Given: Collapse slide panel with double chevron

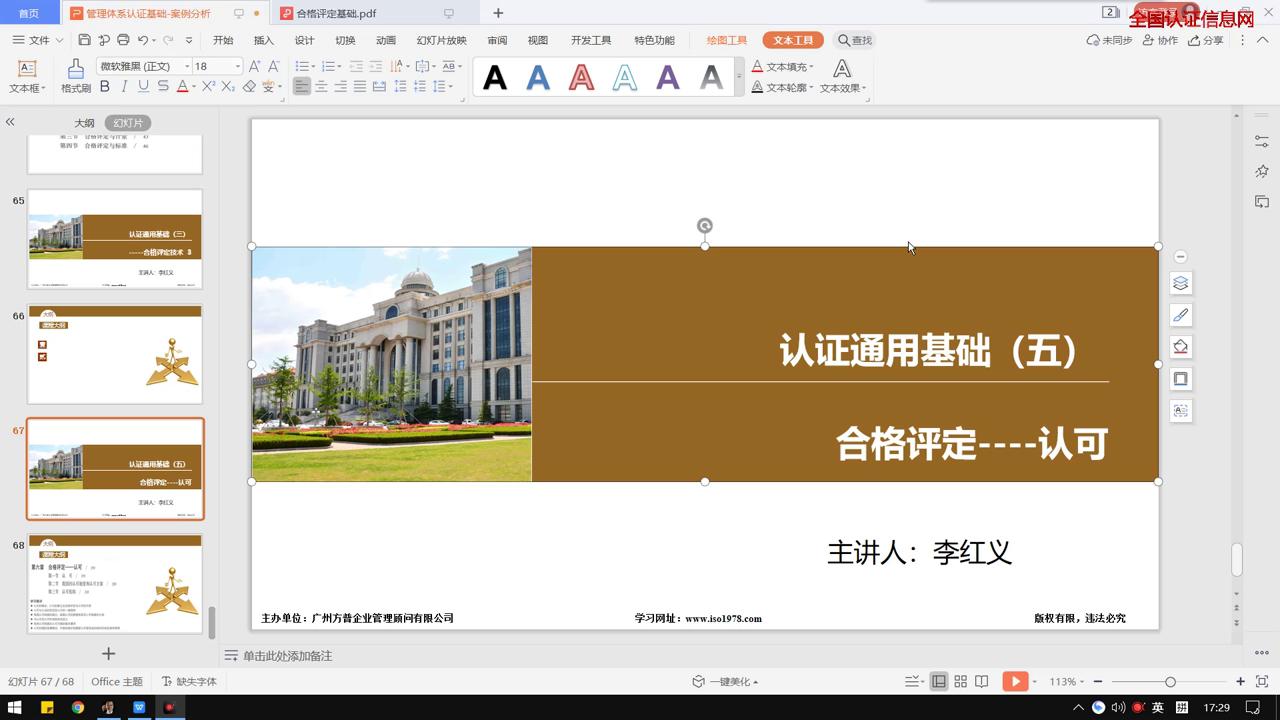Looking at the screenshot, I should [x=10, y=122].
